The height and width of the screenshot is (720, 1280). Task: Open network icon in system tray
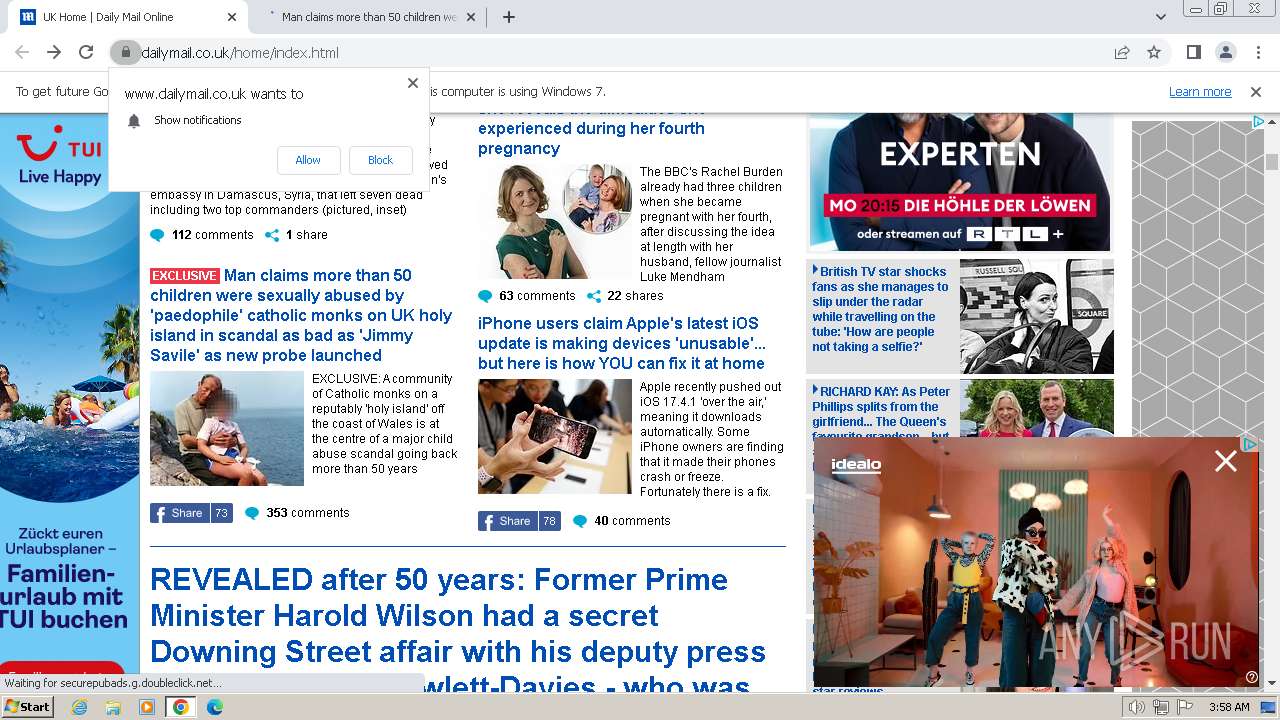pyautogui.click(x=1161, y=707)
